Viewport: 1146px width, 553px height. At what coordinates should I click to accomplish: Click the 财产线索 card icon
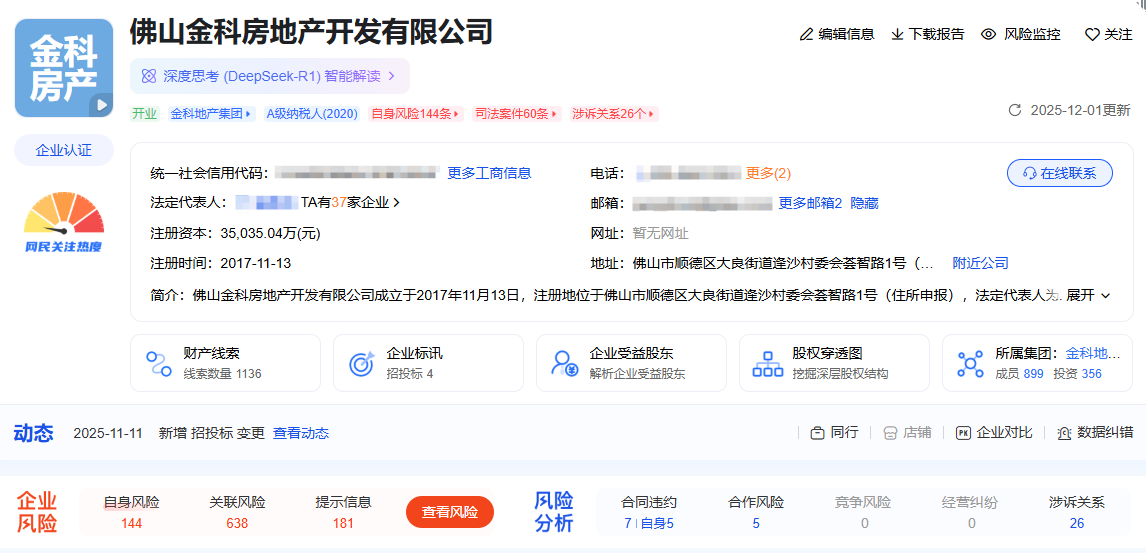click(x=159, y=363)
